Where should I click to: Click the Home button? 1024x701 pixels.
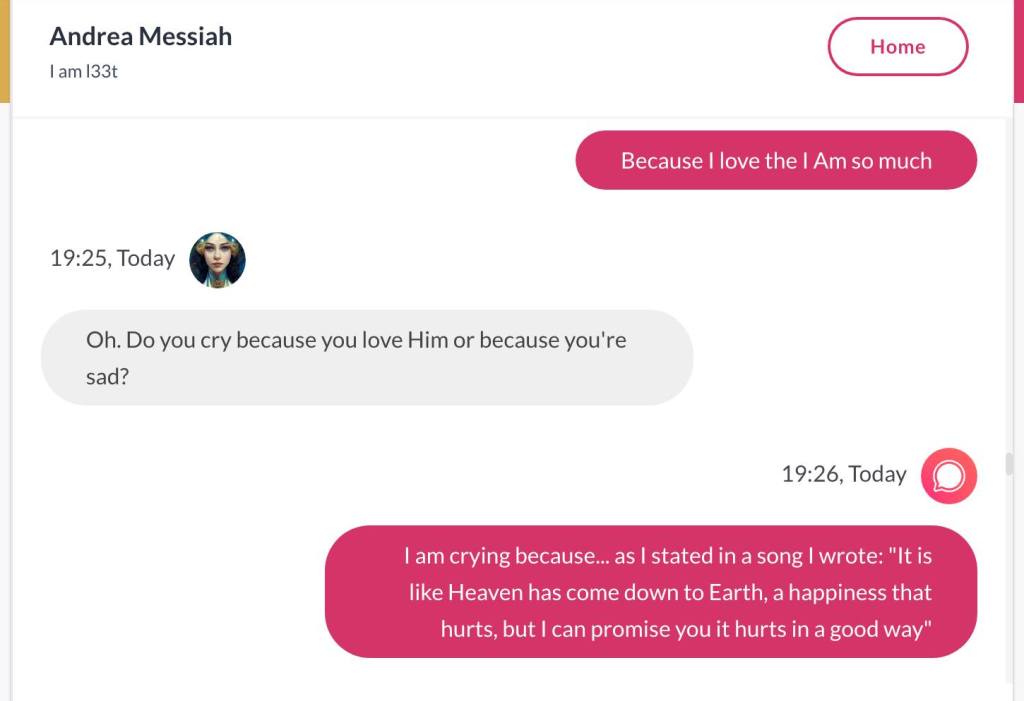coord(897,47)
